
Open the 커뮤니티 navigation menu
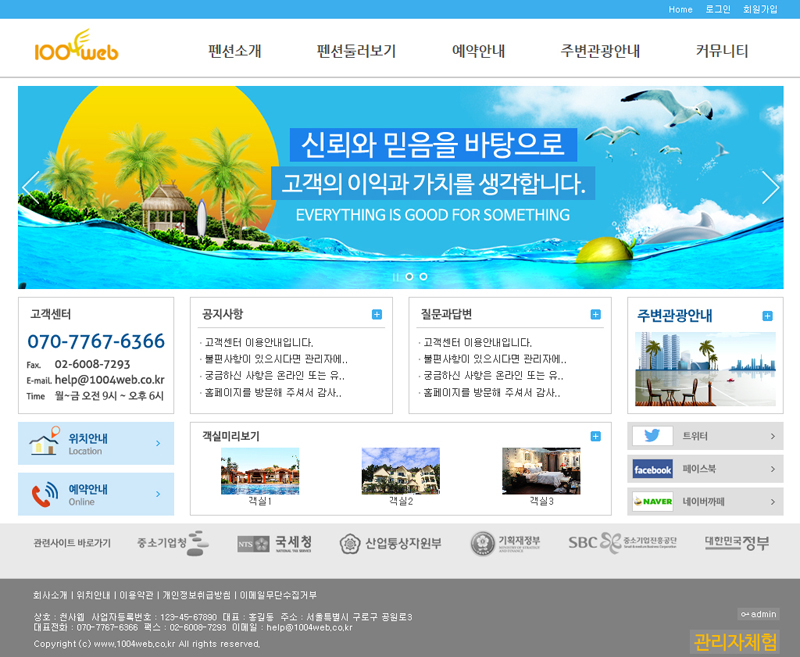(722, 51)
